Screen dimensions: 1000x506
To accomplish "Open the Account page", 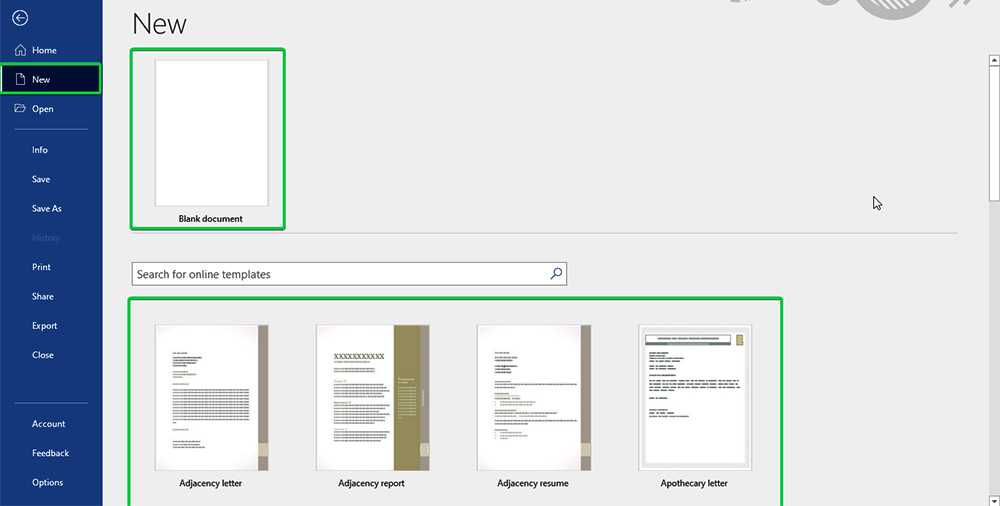I will [x=48, y=424].
